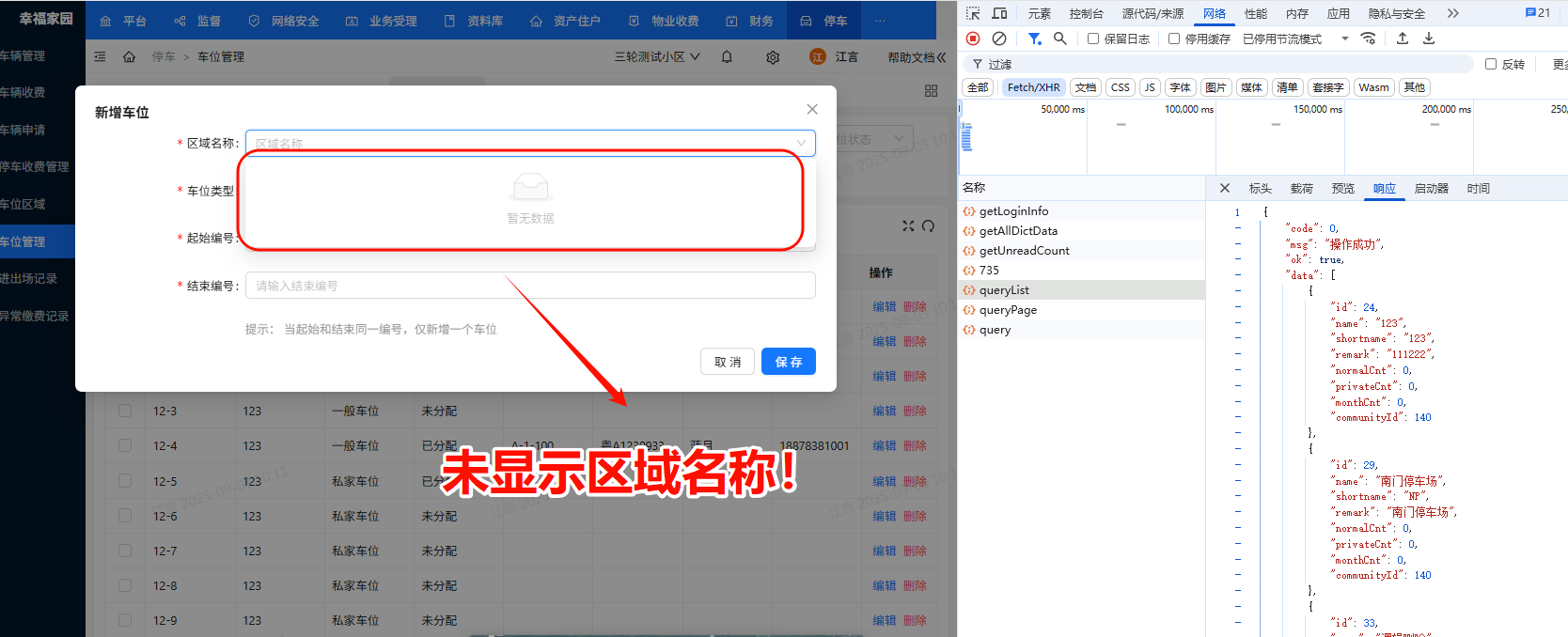
Task: Click the refresh icon above the table
Action: tap(929, 225)
